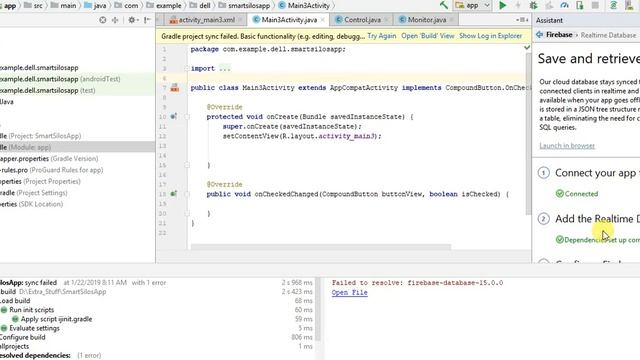The image size is (640, 360).
Task: Select the smartsilosapp (test) package
Action: point(77,91)
